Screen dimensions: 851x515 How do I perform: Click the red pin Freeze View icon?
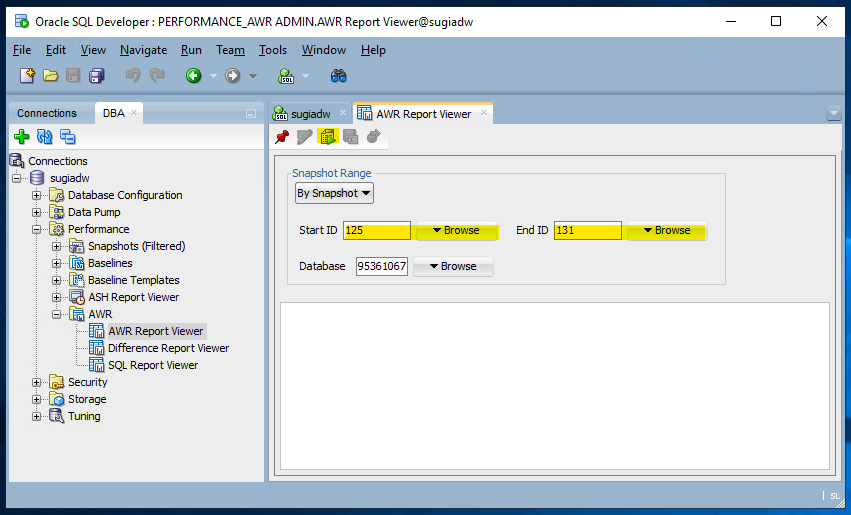(x=282, y=137)
